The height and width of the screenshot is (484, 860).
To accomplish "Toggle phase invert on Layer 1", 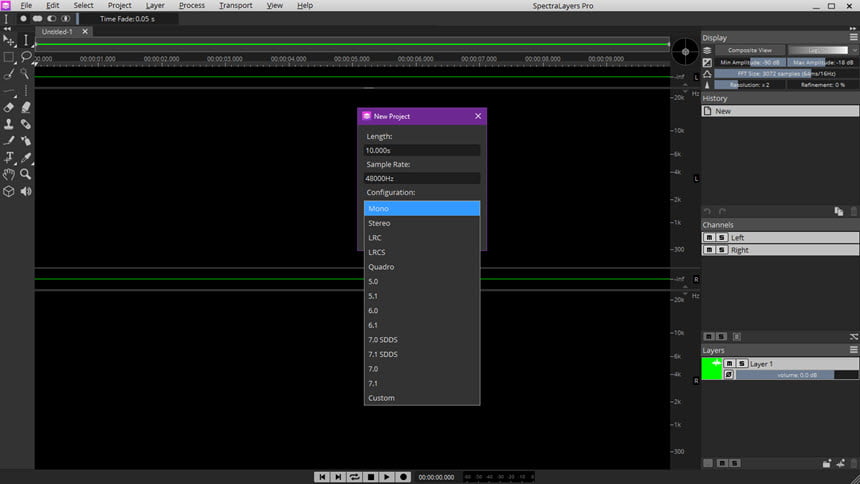I will point(729,375).
